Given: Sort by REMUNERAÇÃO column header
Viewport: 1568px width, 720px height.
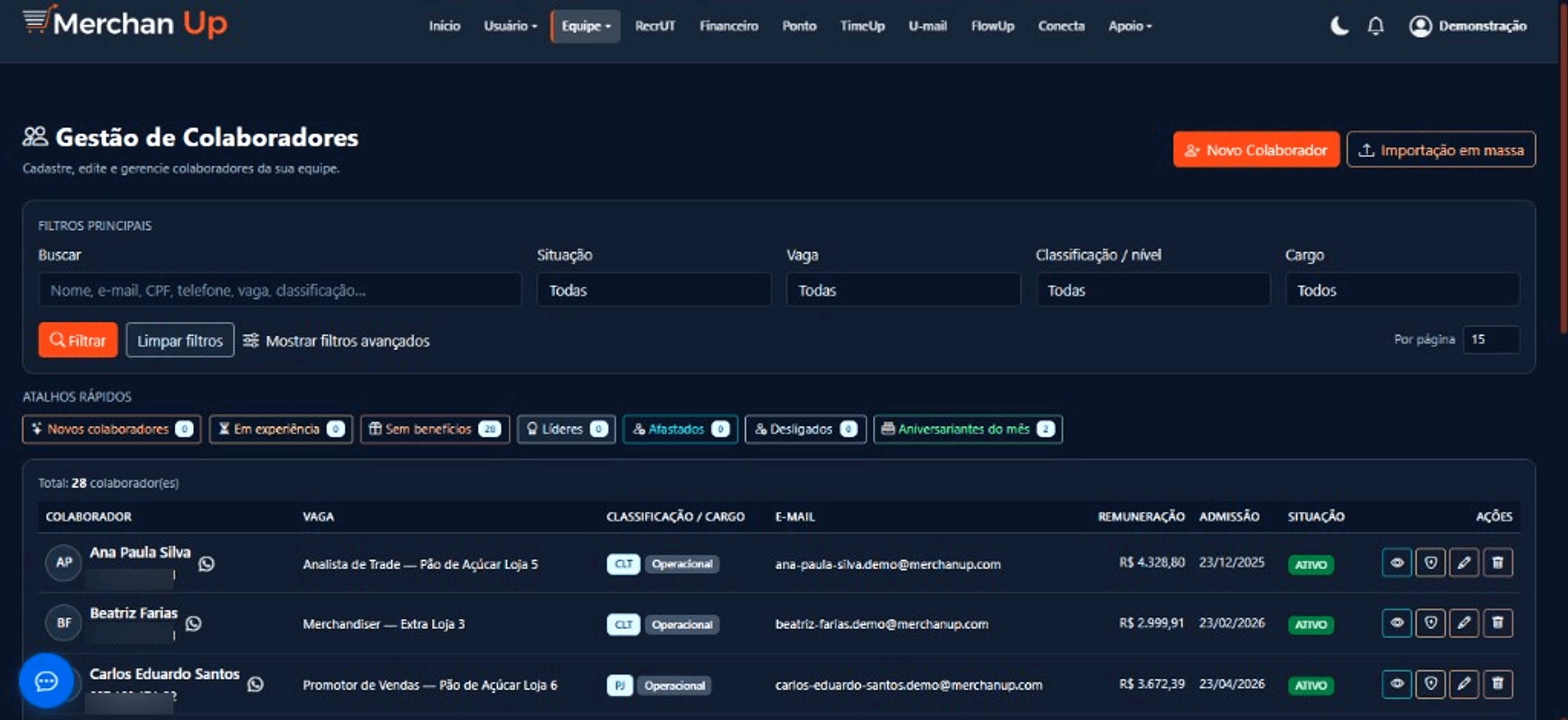Looking at the screenshot, I should pyautogui.click(x=1141, y=516).
